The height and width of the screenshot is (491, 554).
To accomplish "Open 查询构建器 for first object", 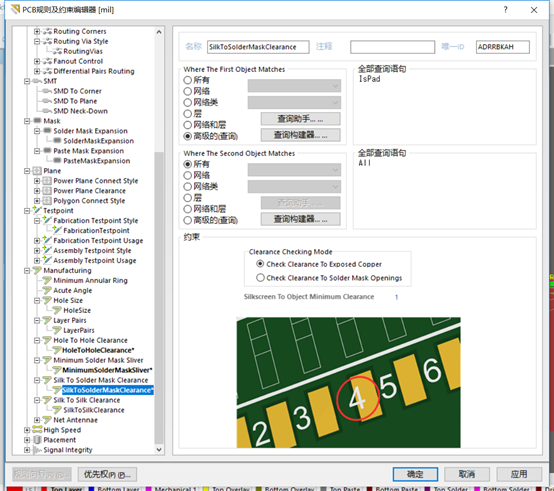I will [x=301, y=135].
